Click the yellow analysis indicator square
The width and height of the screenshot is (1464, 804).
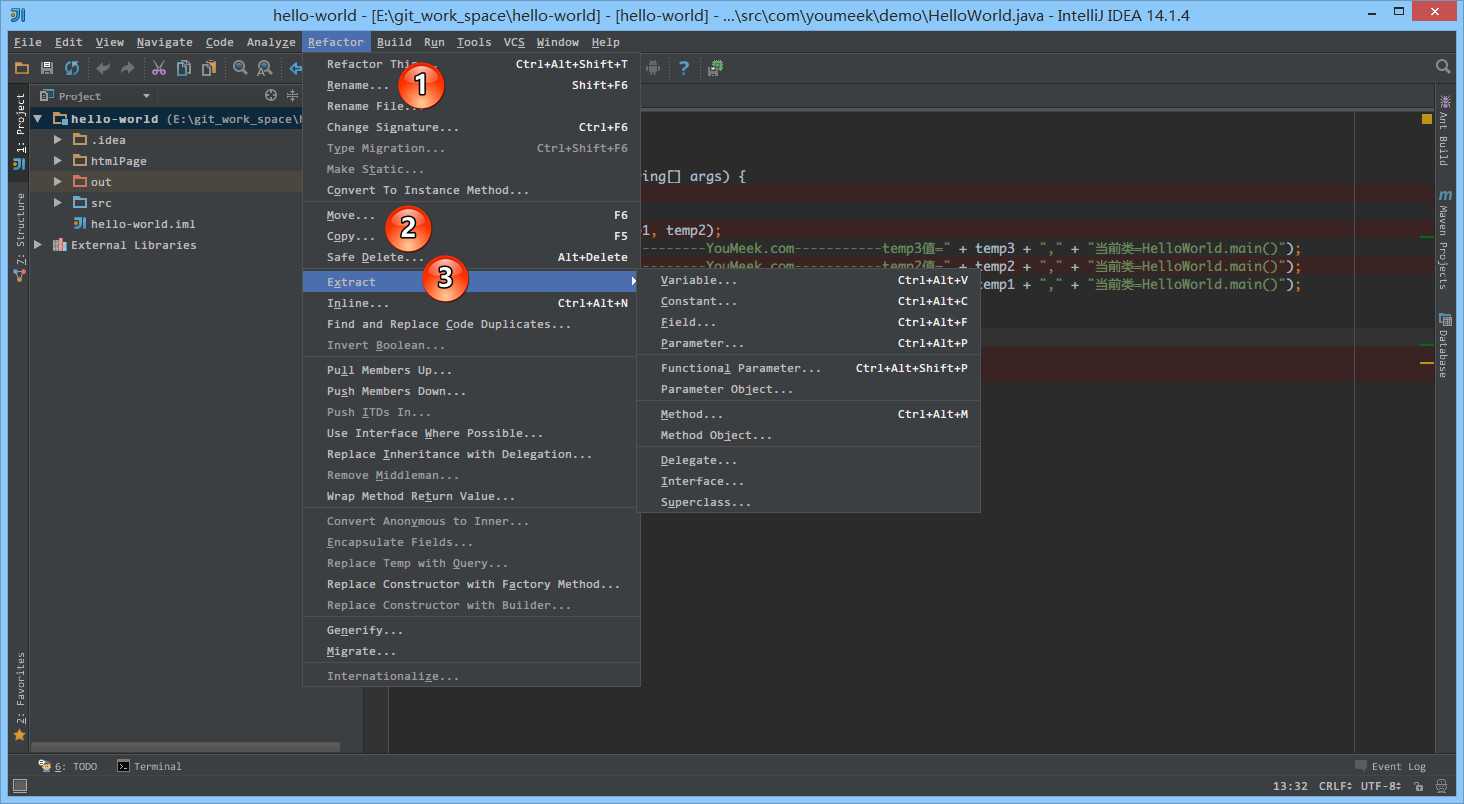[1427, 119]
